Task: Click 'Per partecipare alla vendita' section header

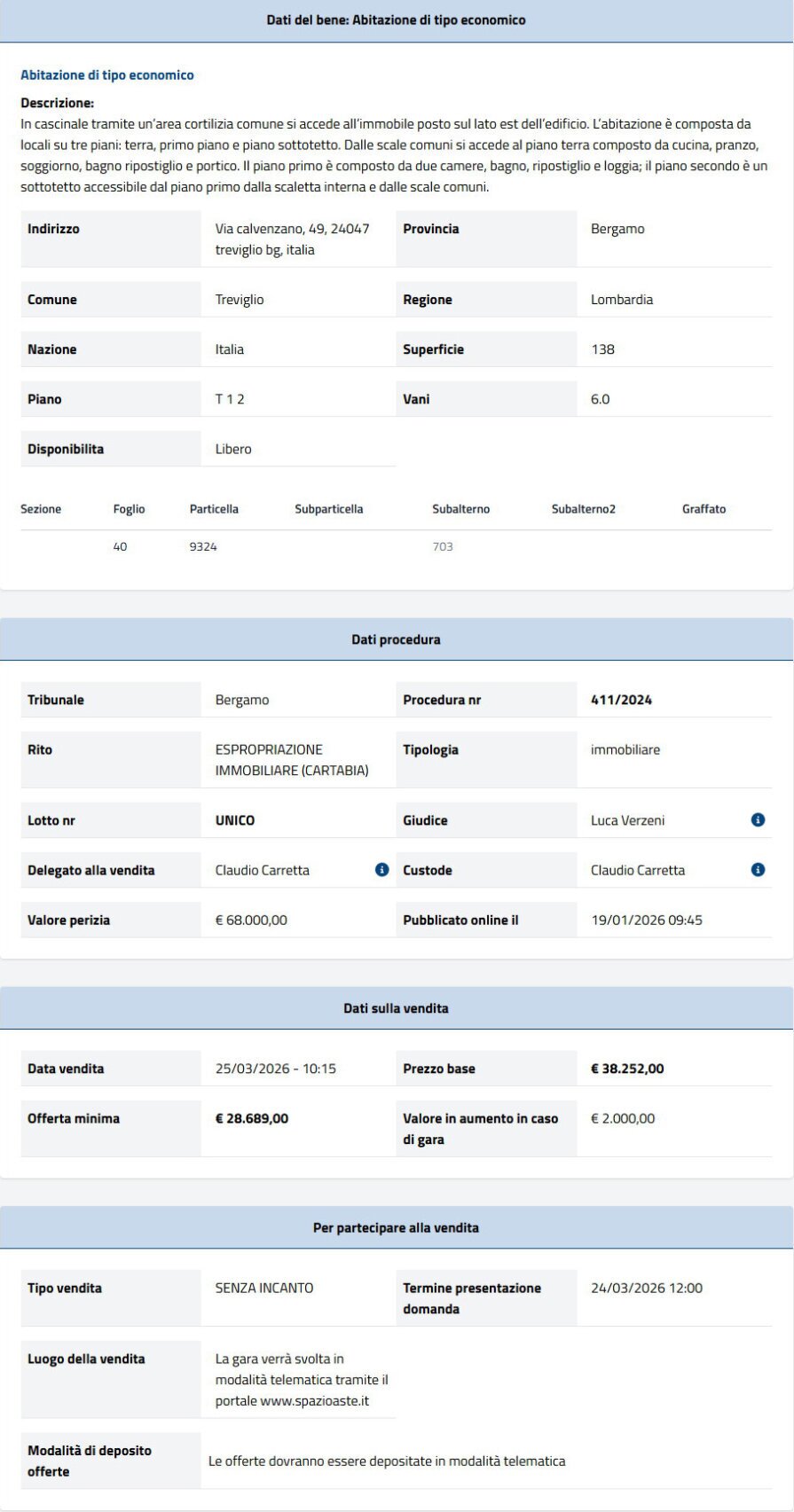Action: [x=396, y=1228]
